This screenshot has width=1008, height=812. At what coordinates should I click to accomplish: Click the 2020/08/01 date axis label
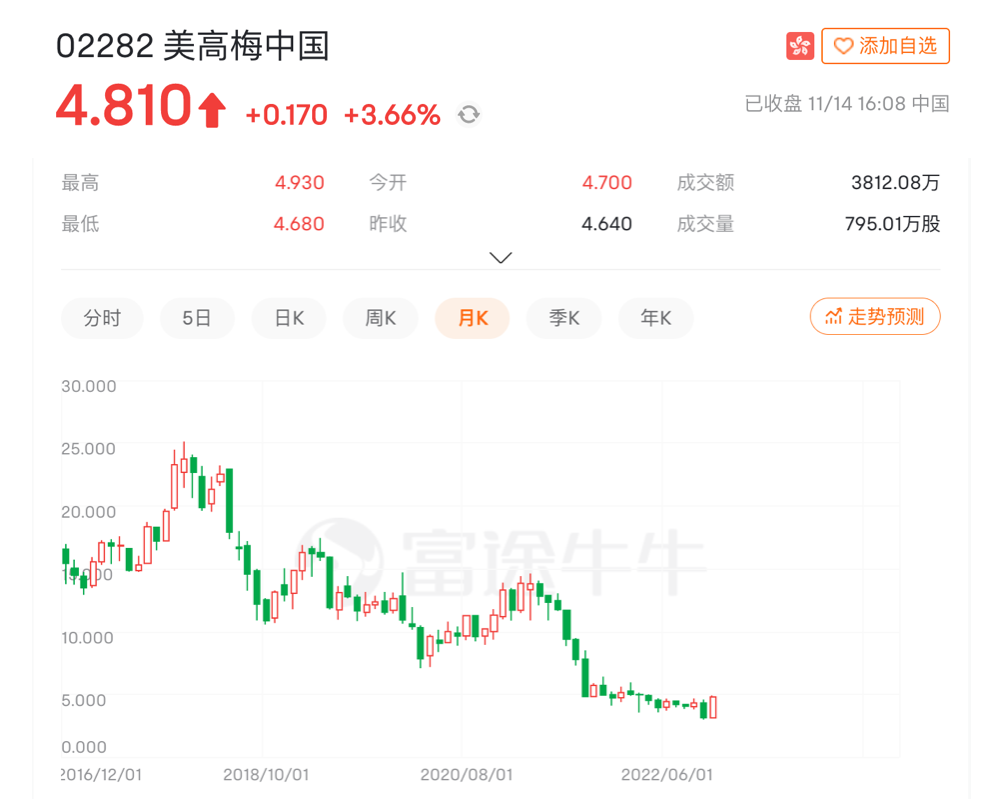[466, 775]
